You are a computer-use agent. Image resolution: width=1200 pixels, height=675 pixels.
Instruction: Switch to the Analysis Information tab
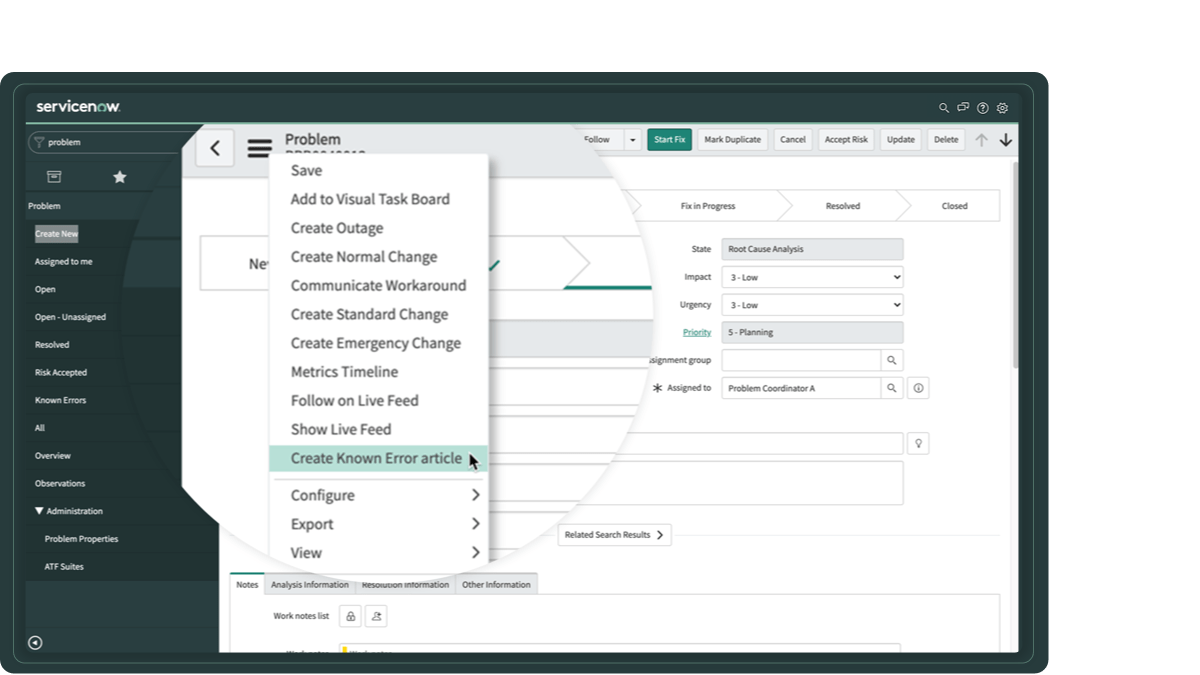[x=310, y=585]
